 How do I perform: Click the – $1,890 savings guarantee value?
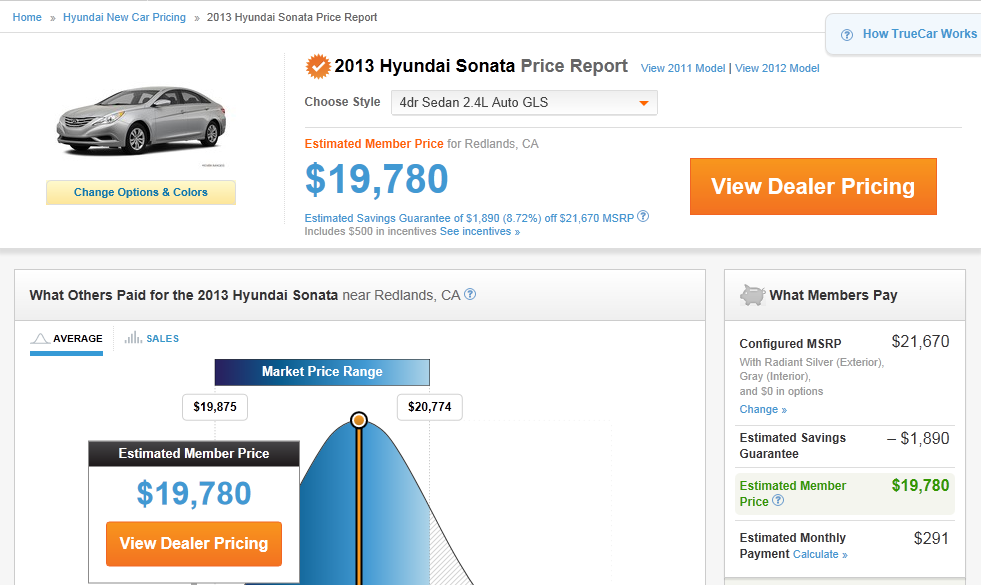coord(918,439)
